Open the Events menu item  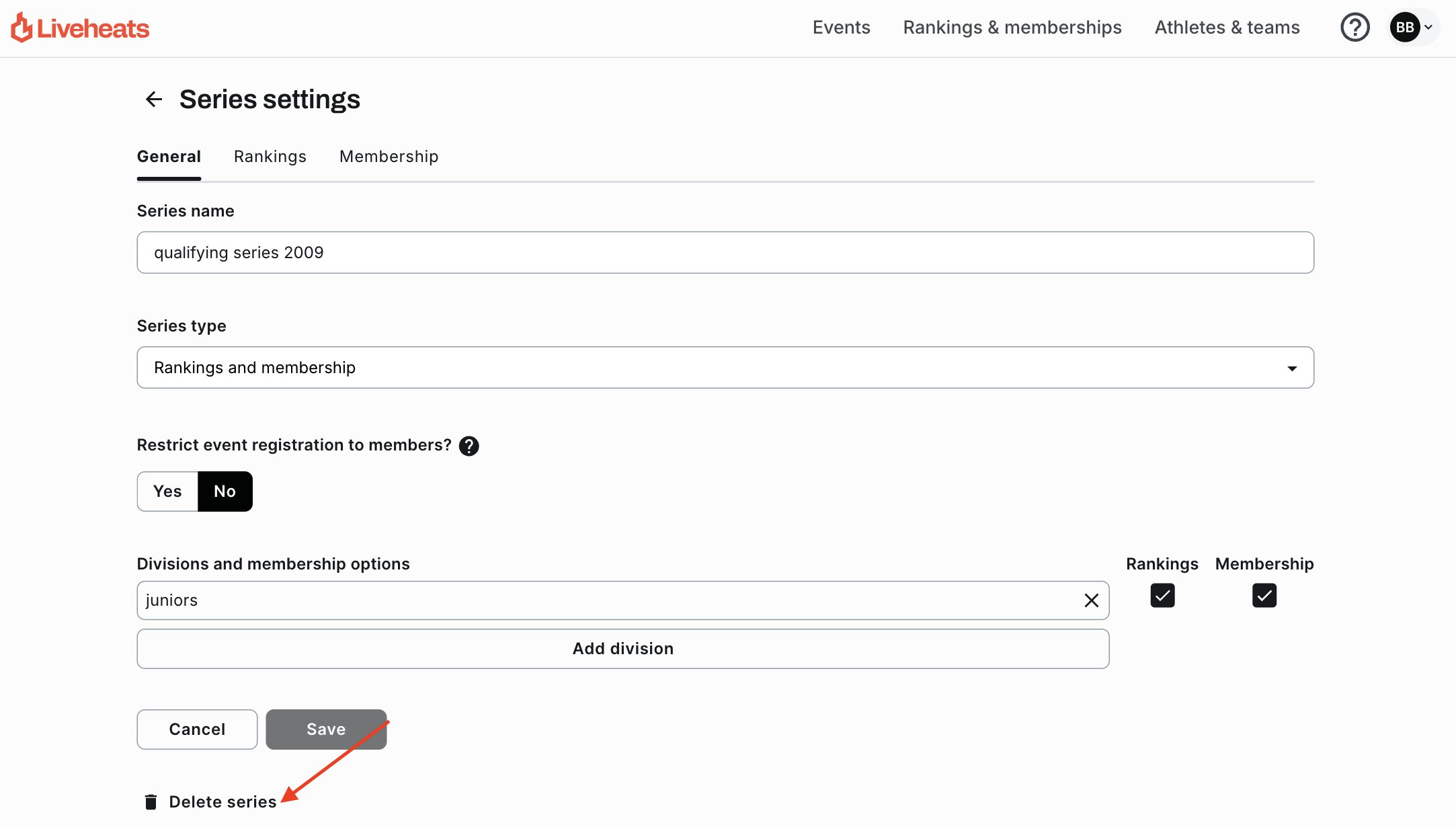pyautogui.click(x=841, y=28)
